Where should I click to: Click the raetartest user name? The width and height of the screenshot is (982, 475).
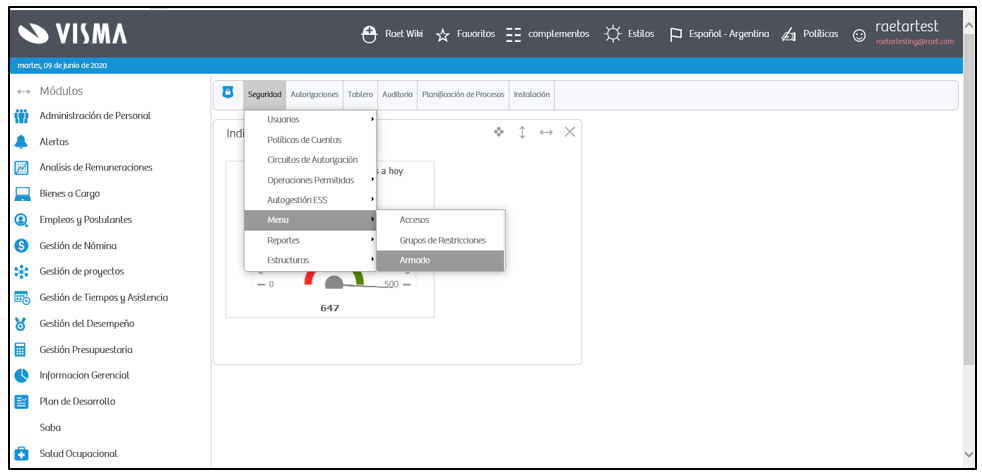tap(906, 27)
